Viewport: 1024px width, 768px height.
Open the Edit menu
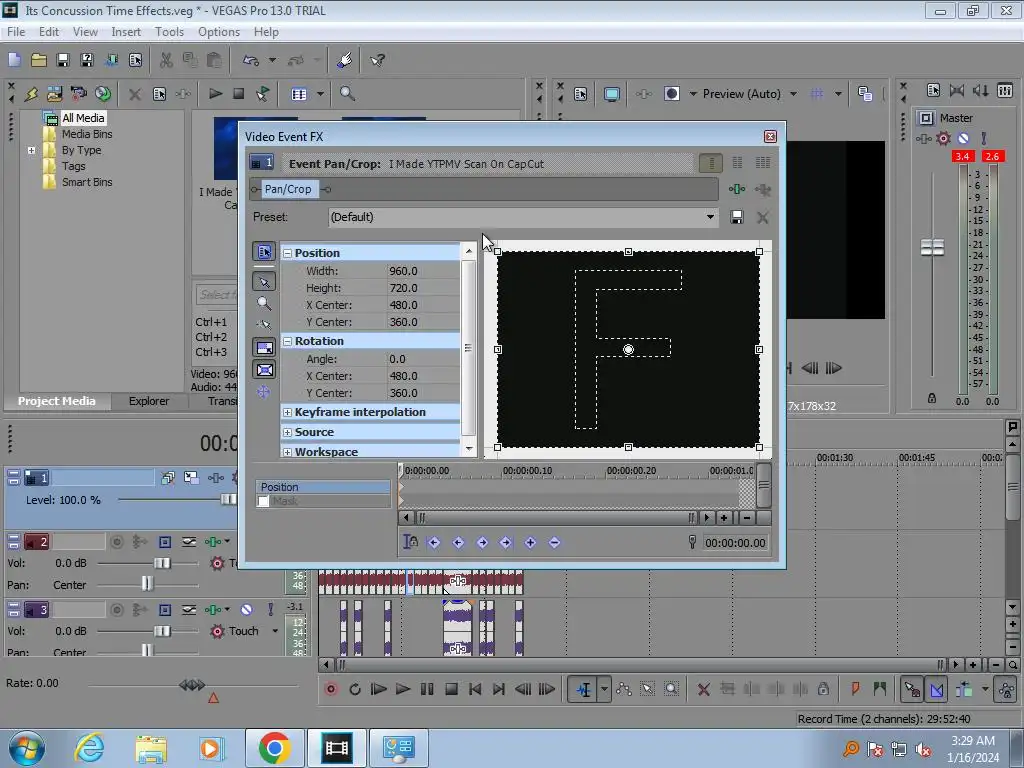click(48, 31)
